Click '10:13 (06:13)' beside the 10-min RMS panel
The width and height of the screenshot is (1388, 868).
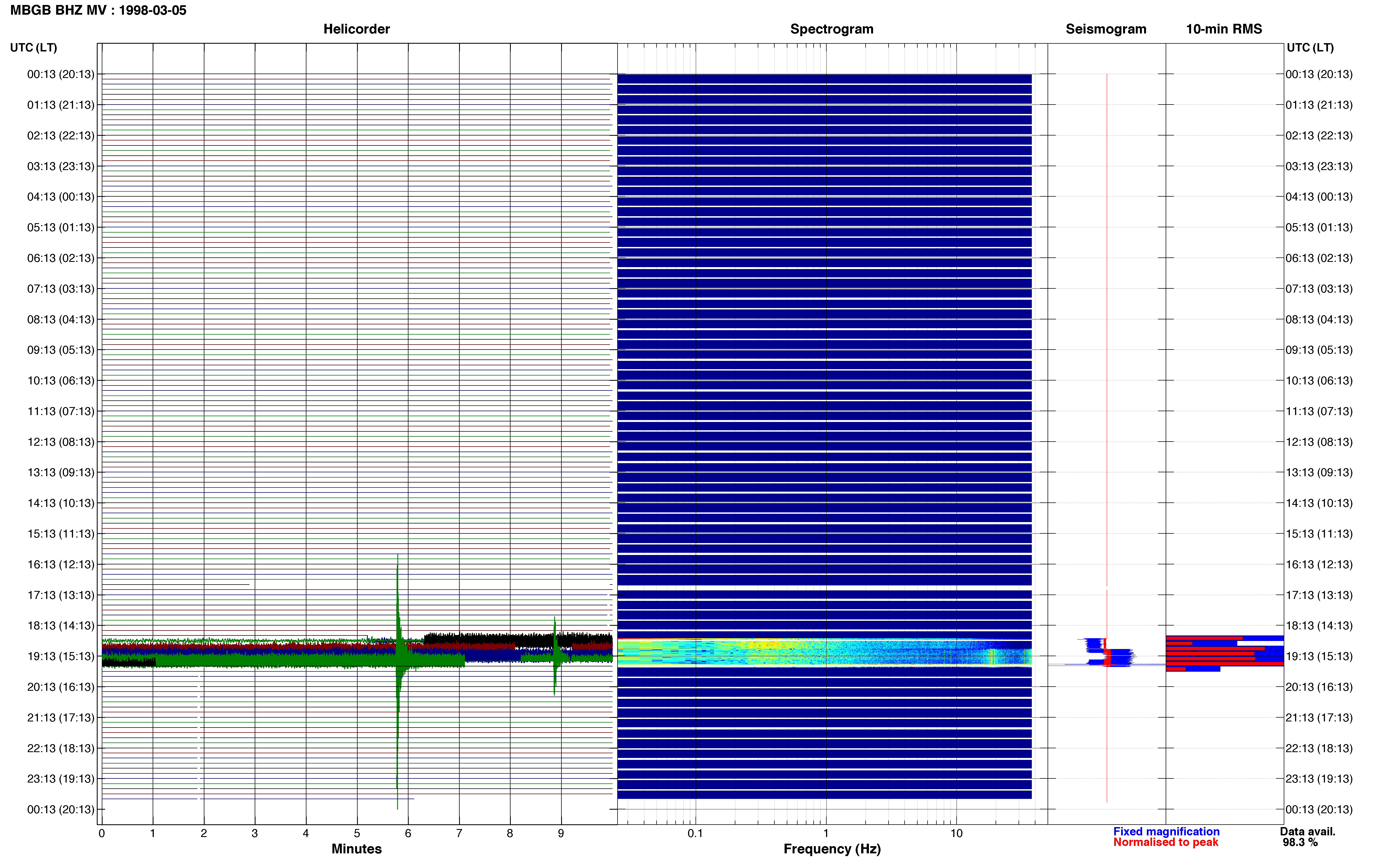point(1319,380)
